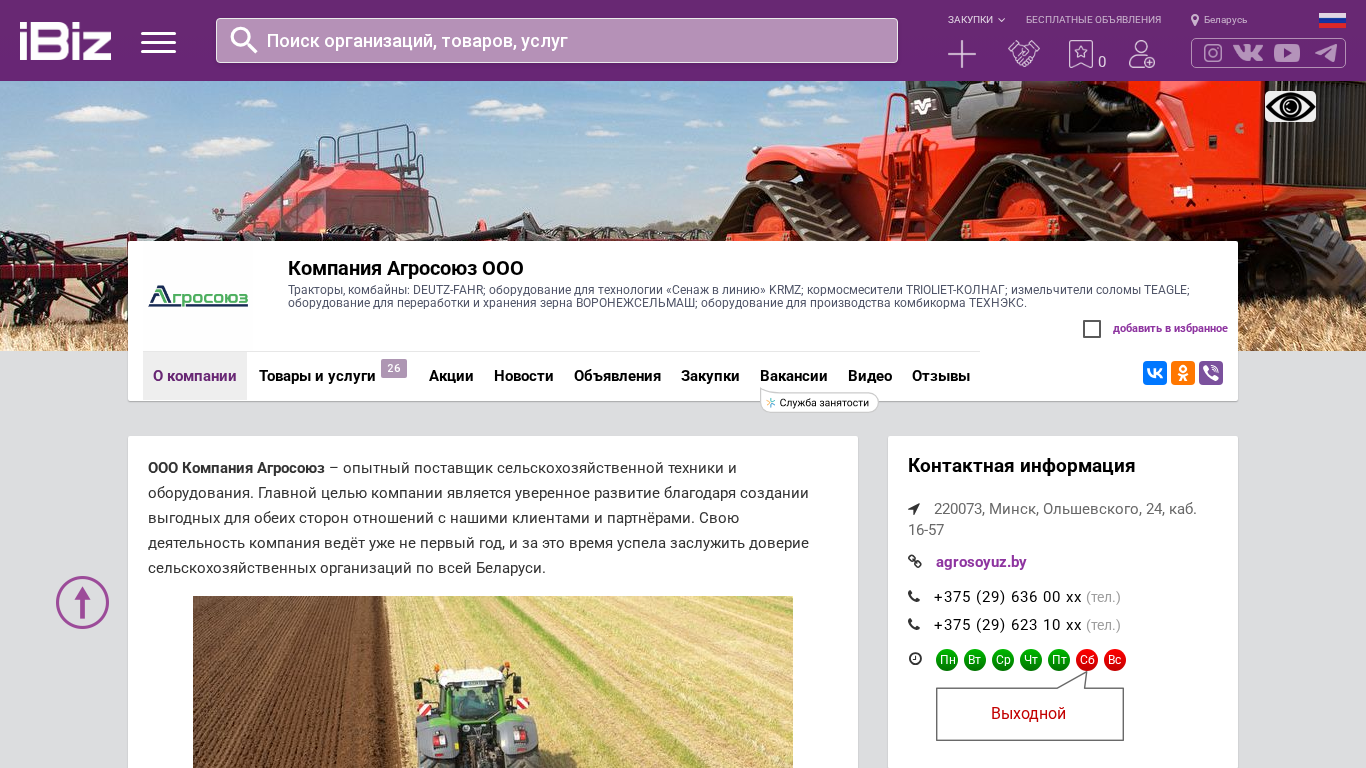Switch to О компании tab
This screenshot has height=768, width=1366.
tap(195, 376)
